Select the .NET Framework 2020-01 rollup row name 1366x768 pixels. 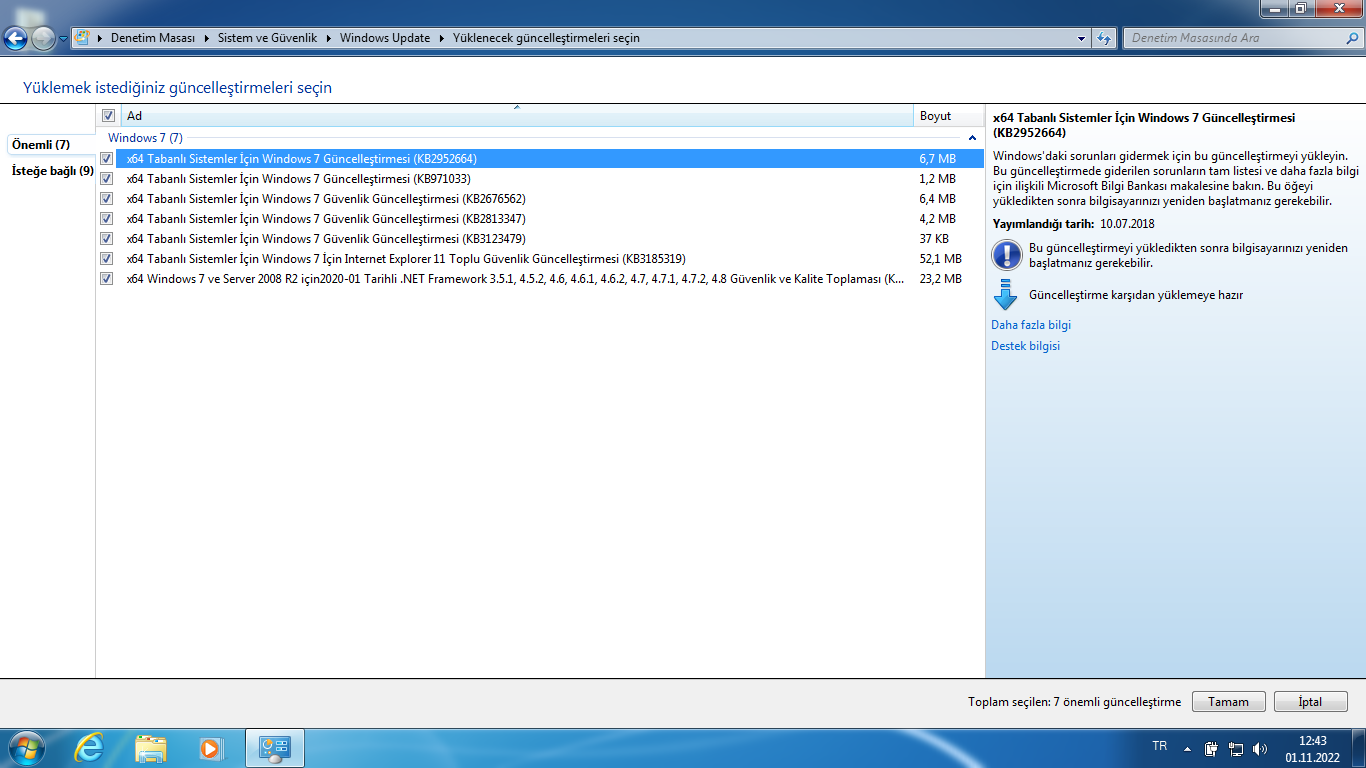point(516,278)
